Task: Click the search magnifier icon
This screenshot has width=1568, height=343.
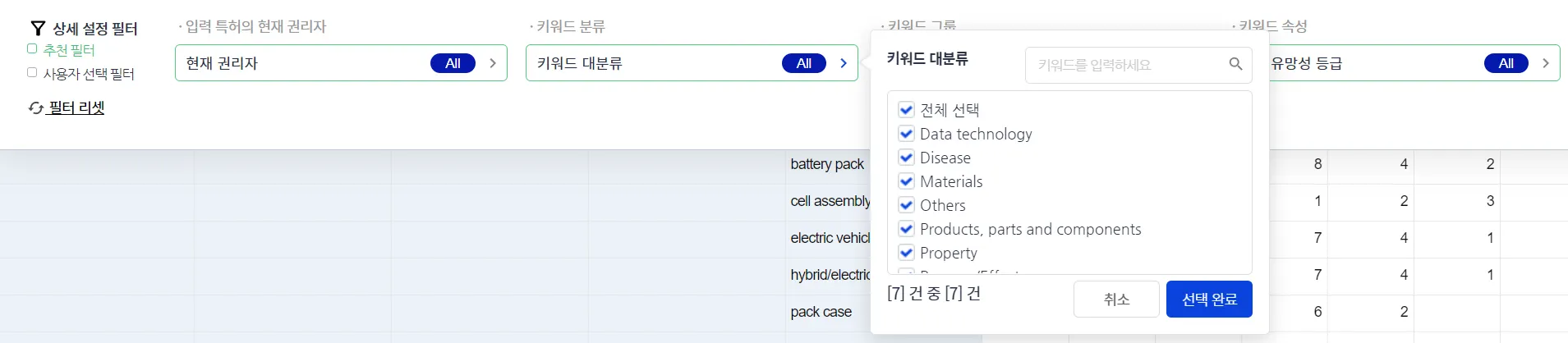Action: (x=1235, y=64)
